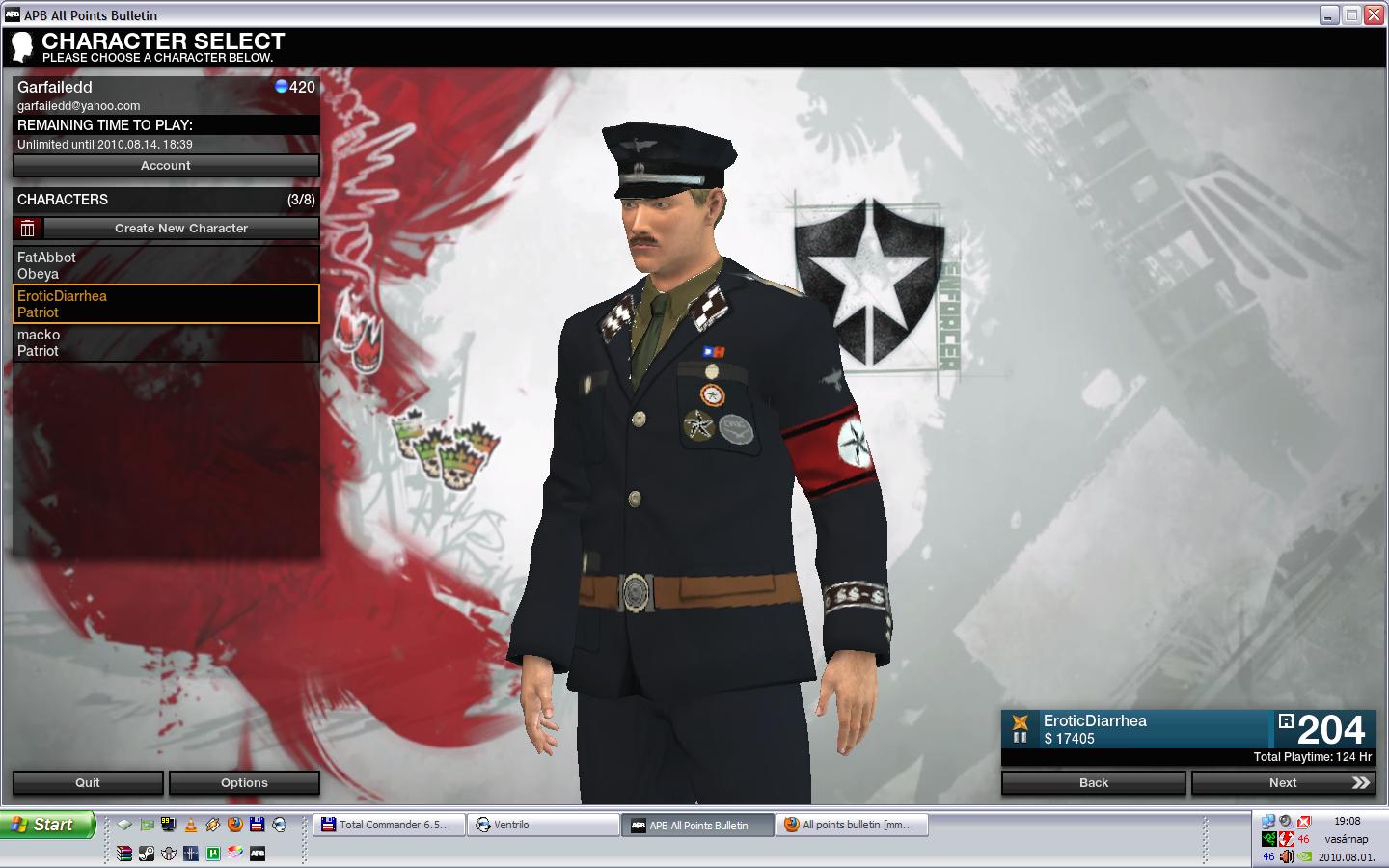Screen dimensions: 1389x868
Task: Click the 19:08 system clock
Action: click(1348, 821)
